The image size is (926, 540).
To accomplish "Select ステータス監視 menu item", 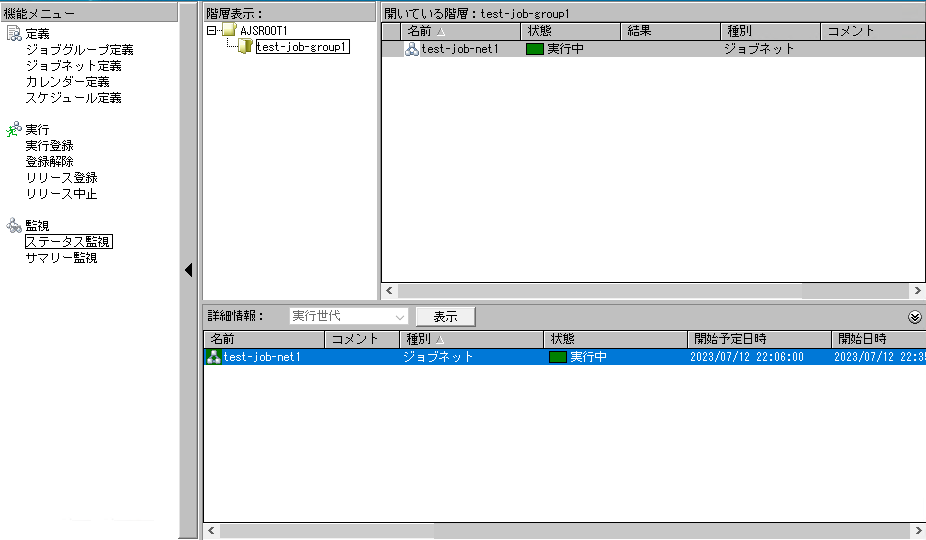I will click(69, 242).
